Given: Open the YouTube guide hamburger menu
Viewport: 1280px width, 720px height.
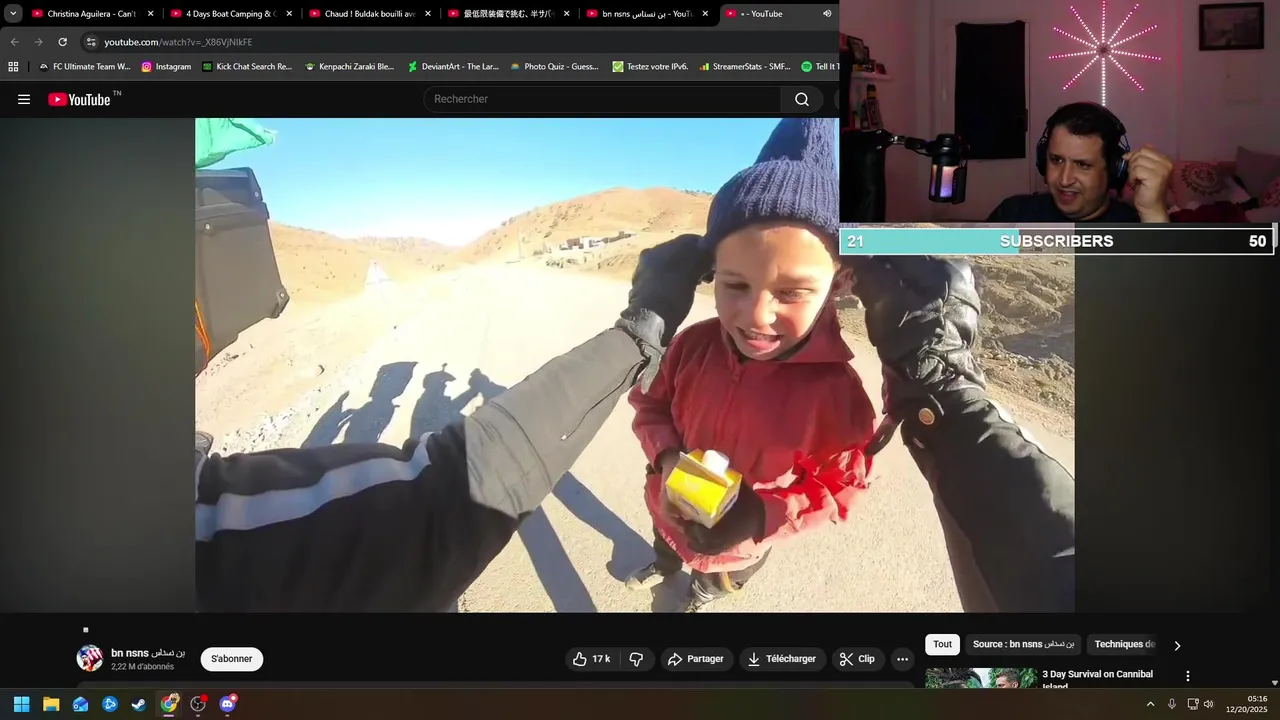Looking at the screenshot, I should pyautogui.click(x=24, y=99).
